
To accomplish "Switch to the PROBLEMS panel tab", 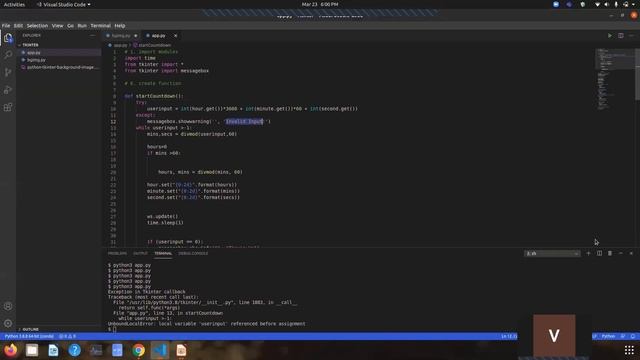I will tap(117, 253).
